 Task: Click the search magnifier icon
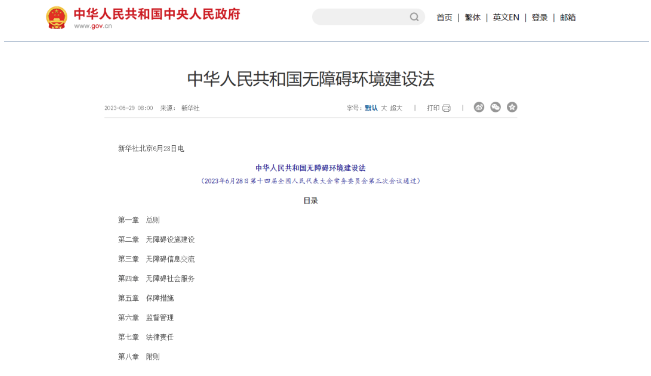click(x=414, y=17)
